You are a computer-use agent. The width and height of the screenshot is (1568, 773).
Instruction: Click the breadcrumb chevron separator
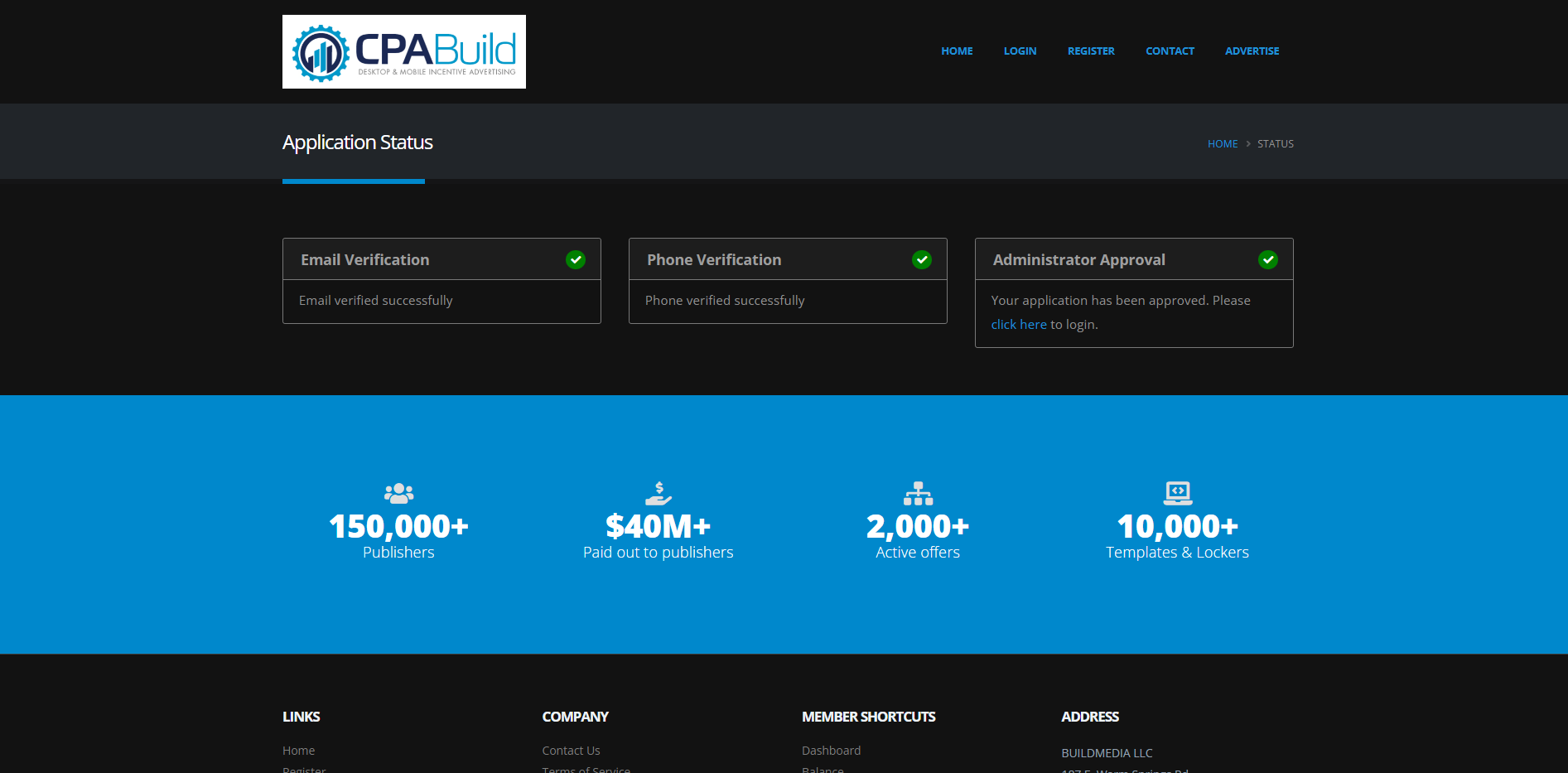(x=1248, y=144)
